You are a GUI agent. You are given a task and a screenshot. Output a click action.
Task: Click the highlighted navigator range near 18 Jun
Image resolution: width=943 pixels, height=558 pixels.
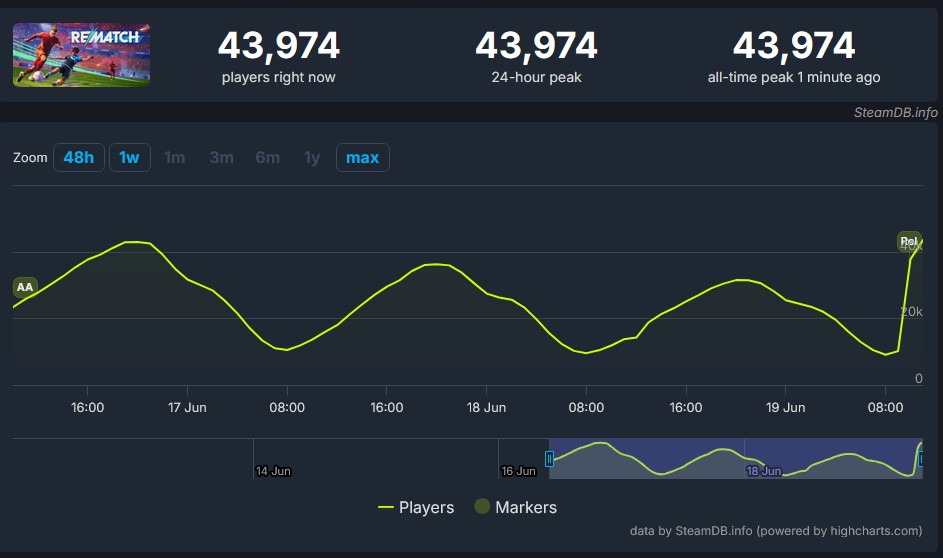coord(736,459)
